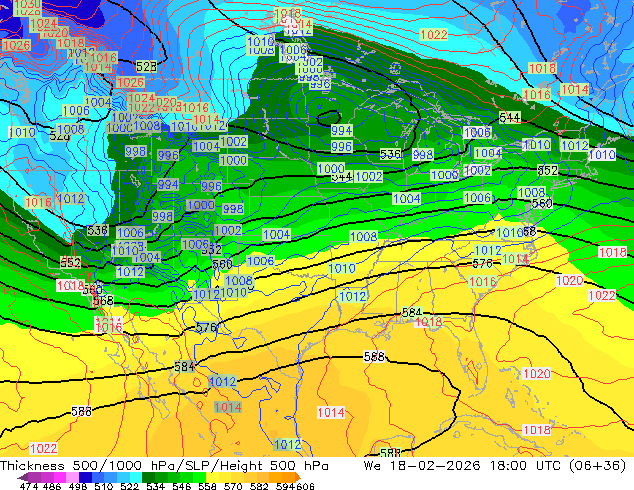
Task: Click the legend value 522
Action: tap(129, 486)
